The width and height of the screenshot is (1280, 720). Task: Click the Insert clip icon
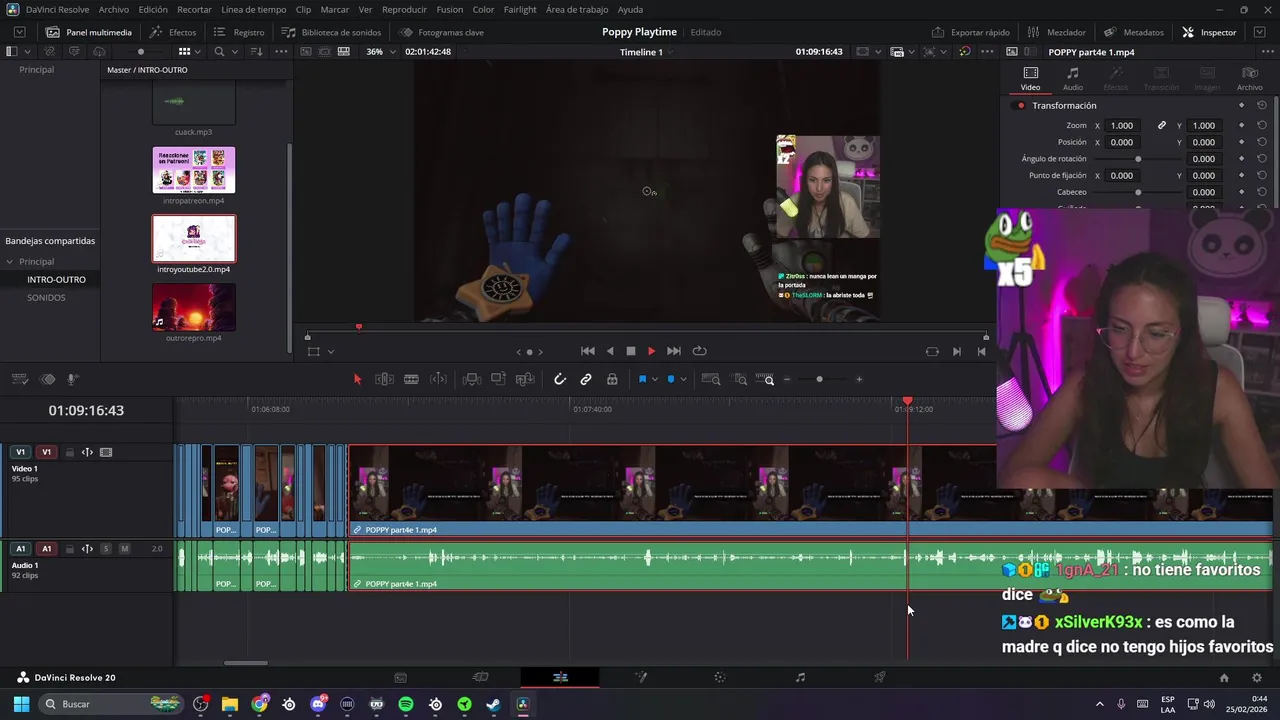[472, 379]
